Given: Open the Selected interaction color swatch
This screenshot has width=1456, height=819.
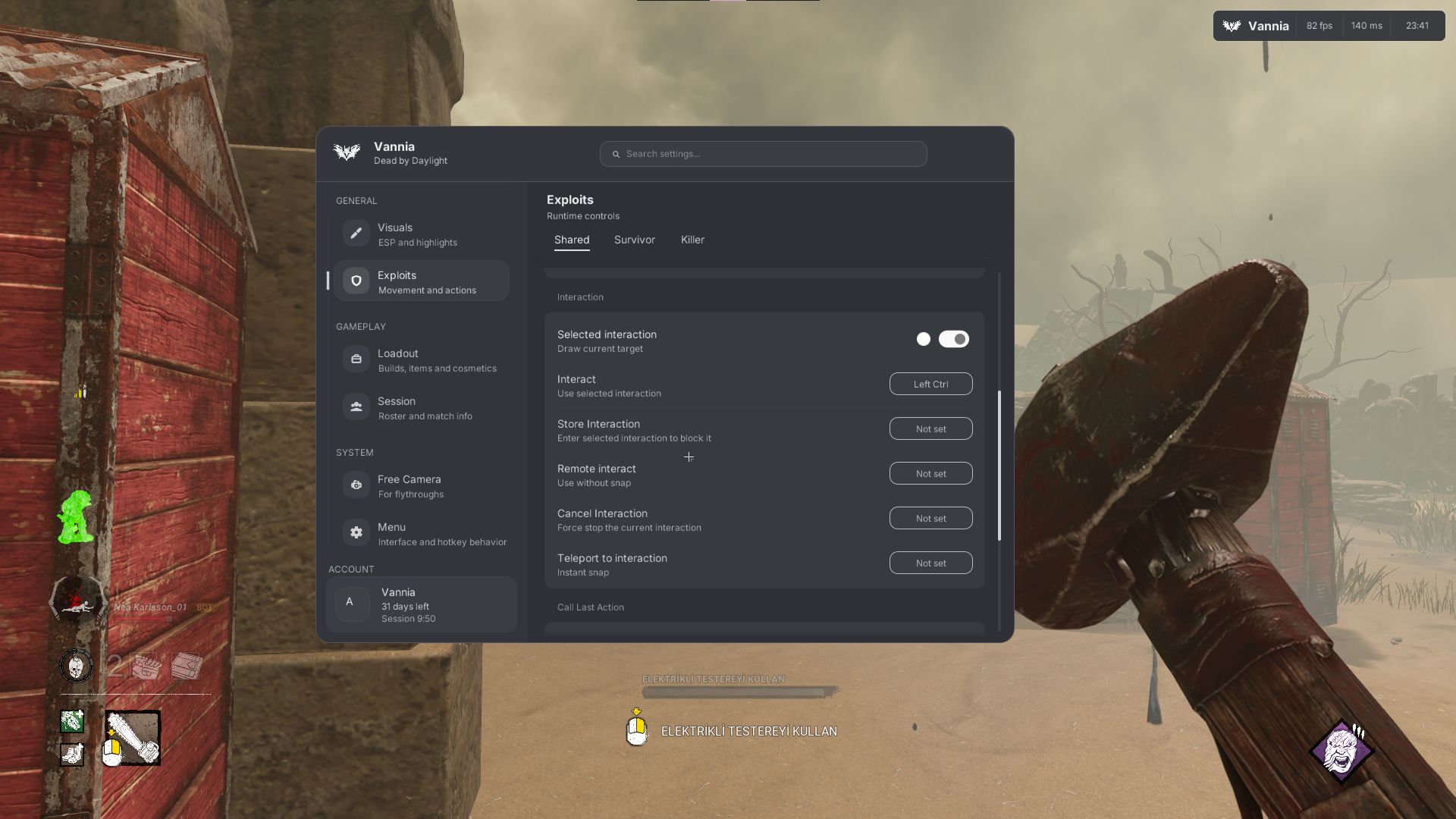Looking at the screenshot, I should 923,339.
